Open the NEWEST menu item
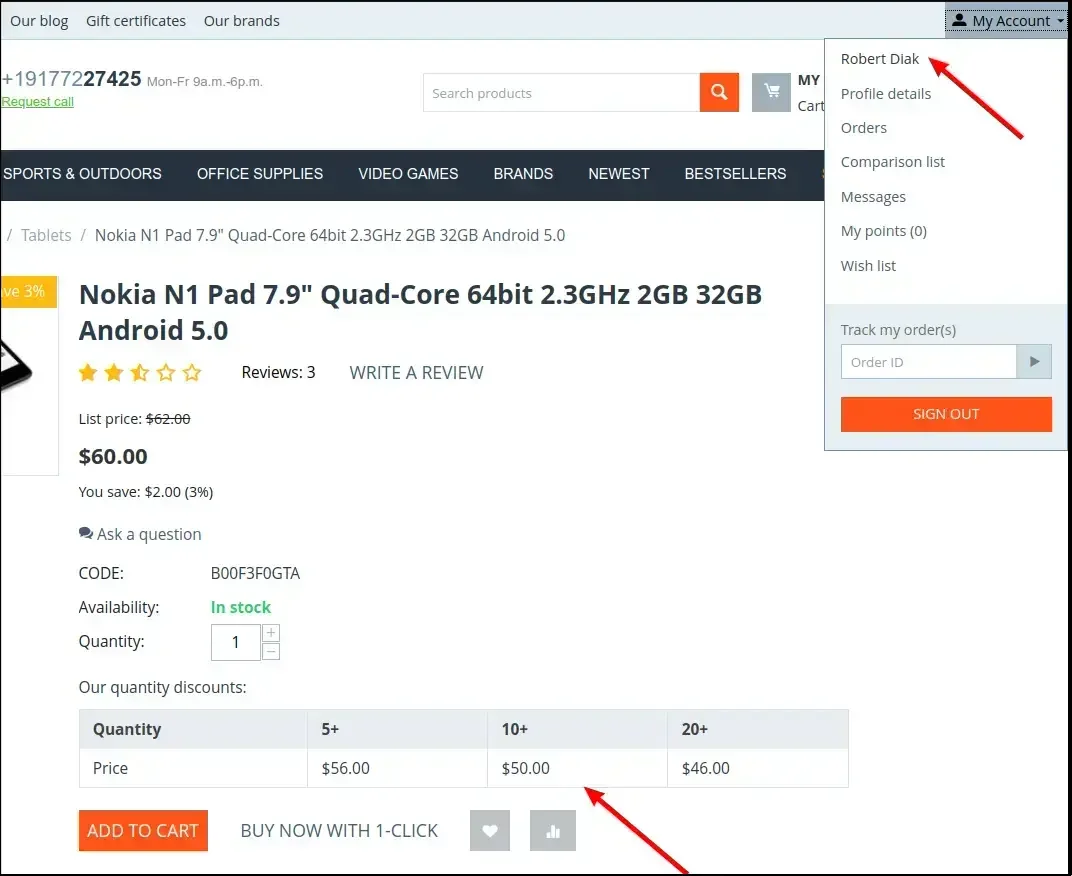The height and width of the screenshot is (876, 1072). [619, 174]
